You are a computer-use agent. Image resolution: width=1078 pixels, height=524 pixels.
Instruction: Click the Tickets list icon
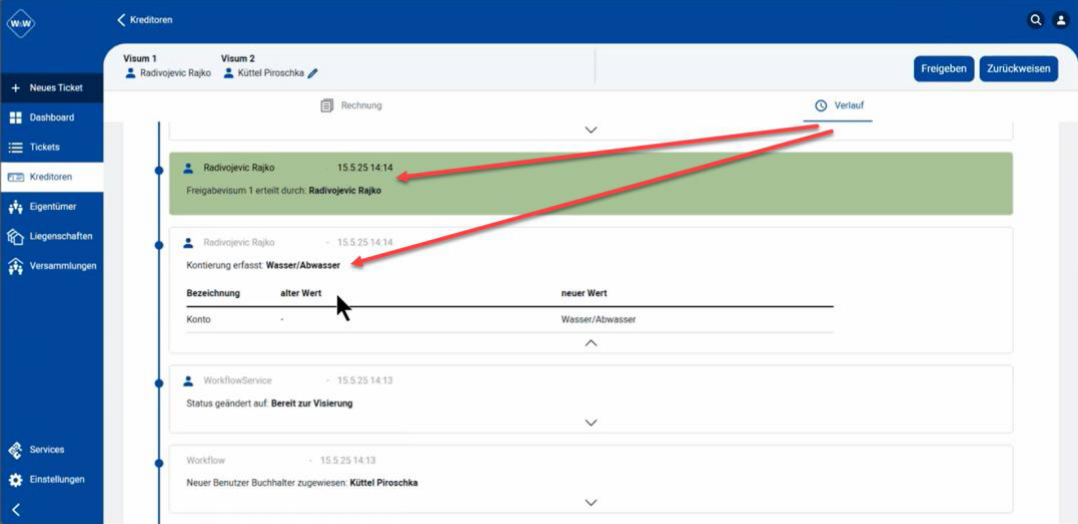coord(15,147)
